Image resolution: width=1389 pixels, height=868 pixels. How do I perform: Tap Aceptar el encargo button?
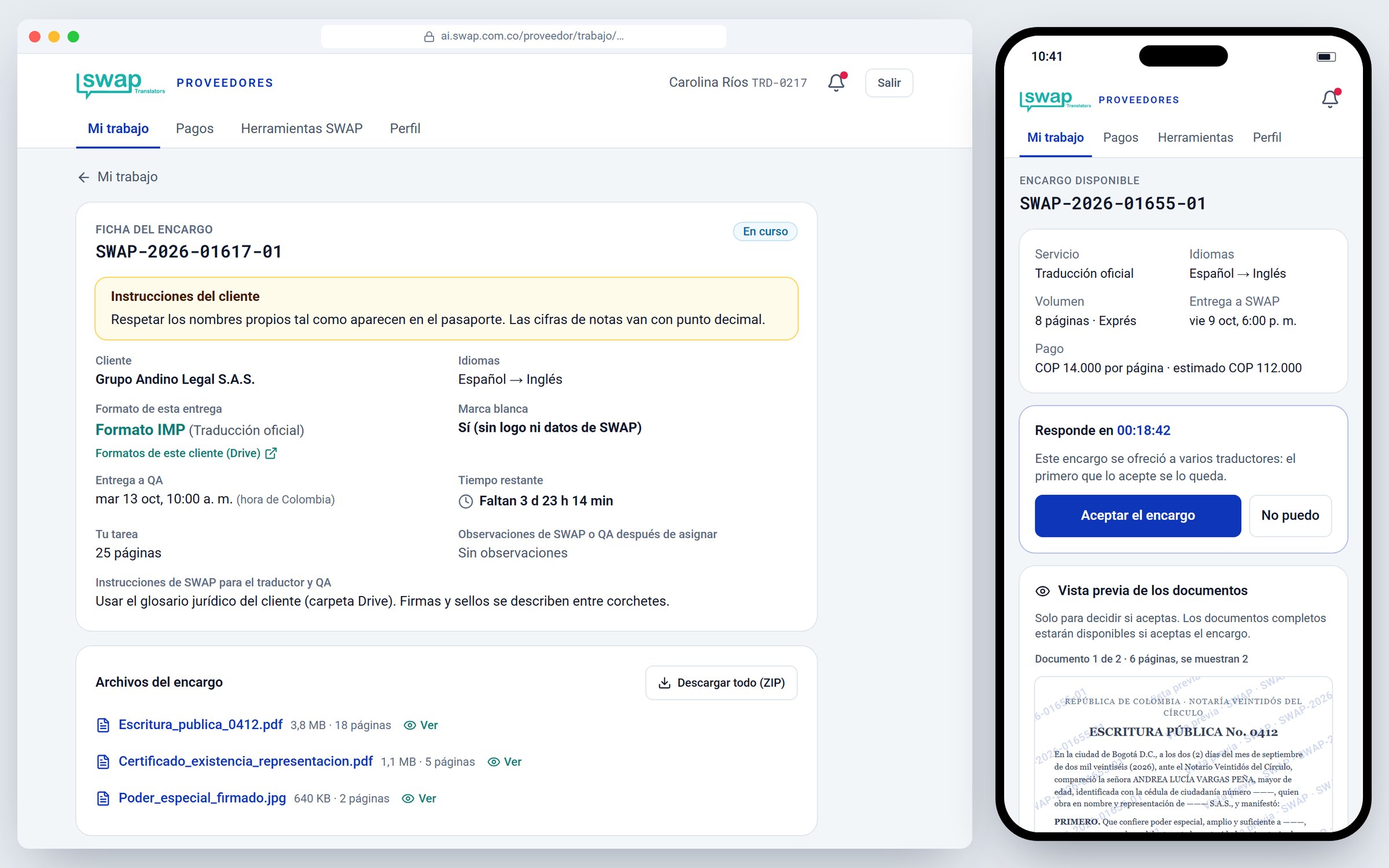1138,516
